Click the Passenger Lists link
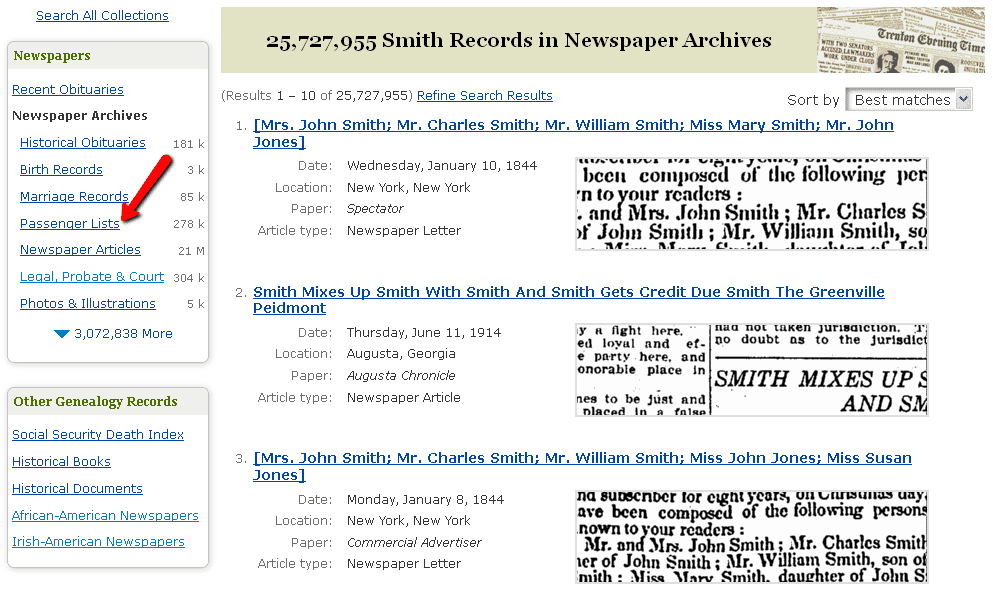 click(x=70, y=224)
